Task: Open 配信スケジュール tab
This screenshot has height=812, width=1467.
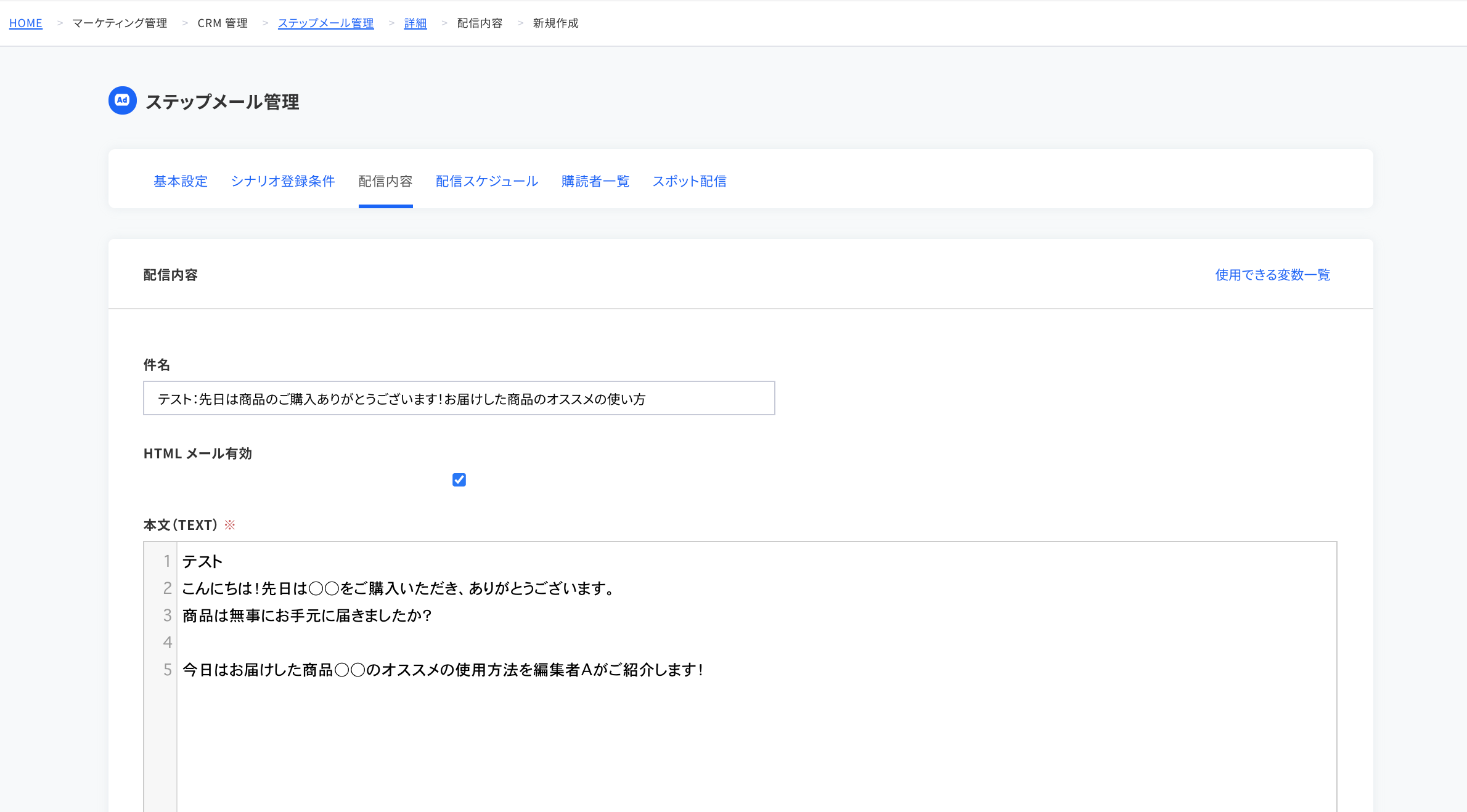Action: (487, 181)
